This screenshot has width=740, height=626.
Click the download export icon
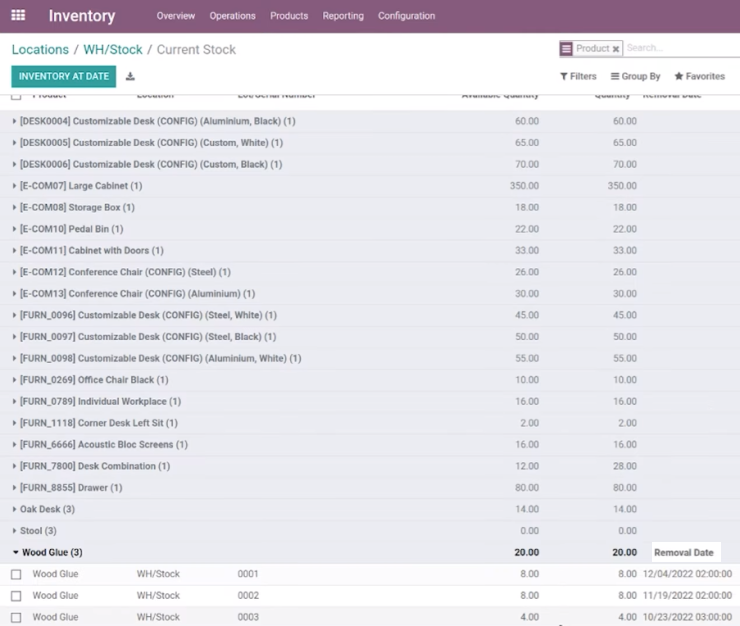click(130, 76)
